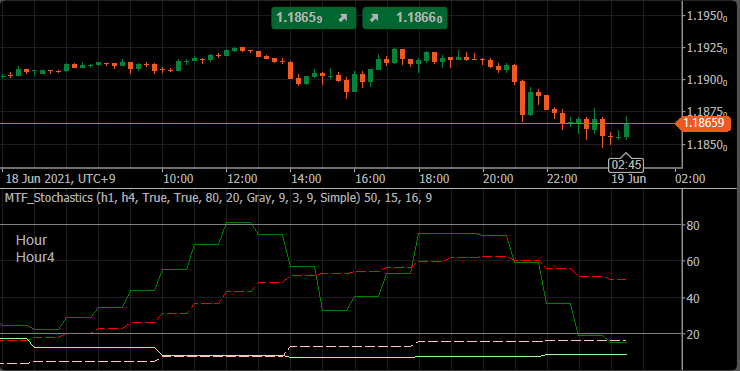Click the 1.19500 price scale label
This screenshot has height=371, width=740.
tap(707, 16)
